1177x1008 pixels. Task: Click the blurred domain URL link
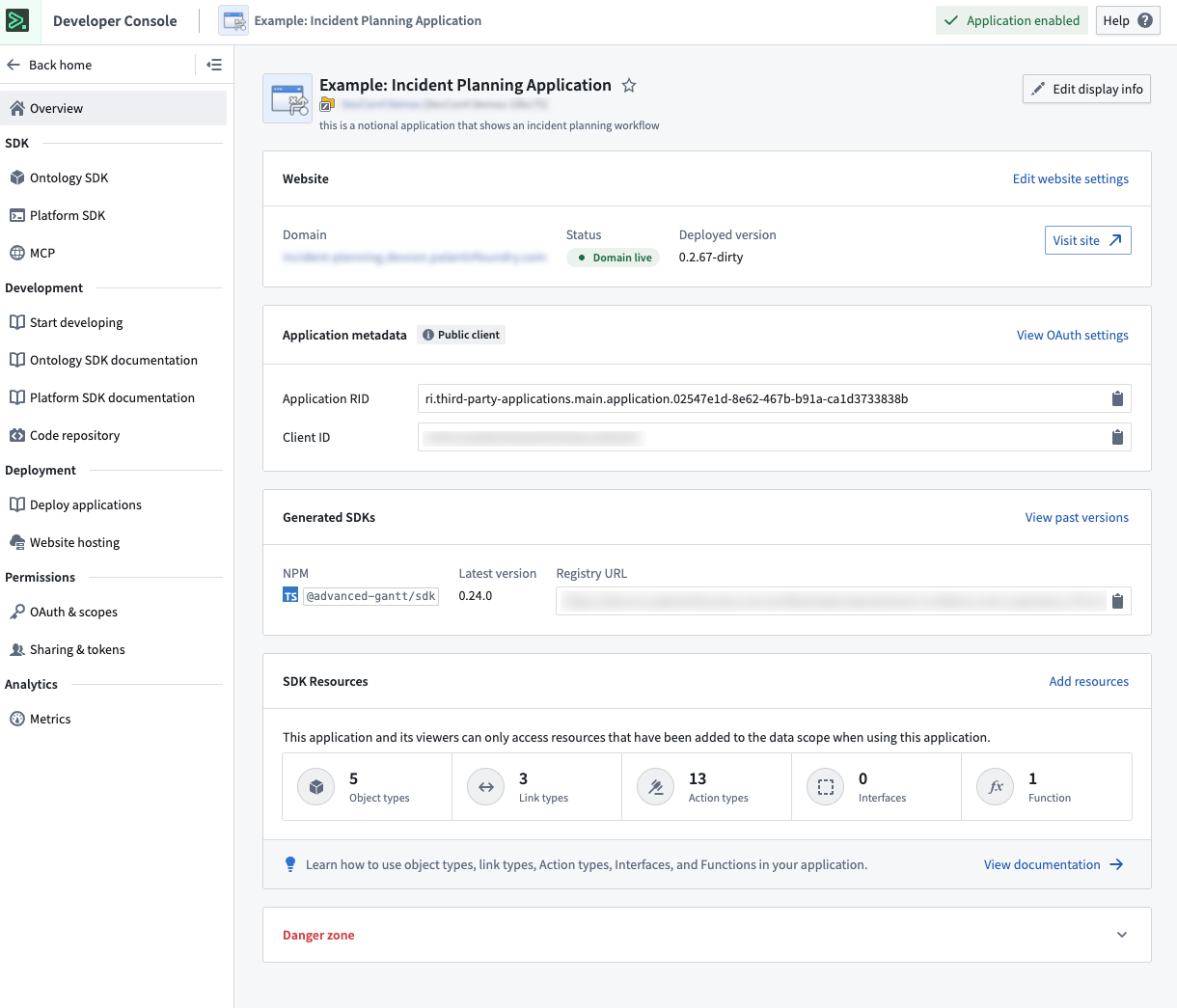[414, 258]
